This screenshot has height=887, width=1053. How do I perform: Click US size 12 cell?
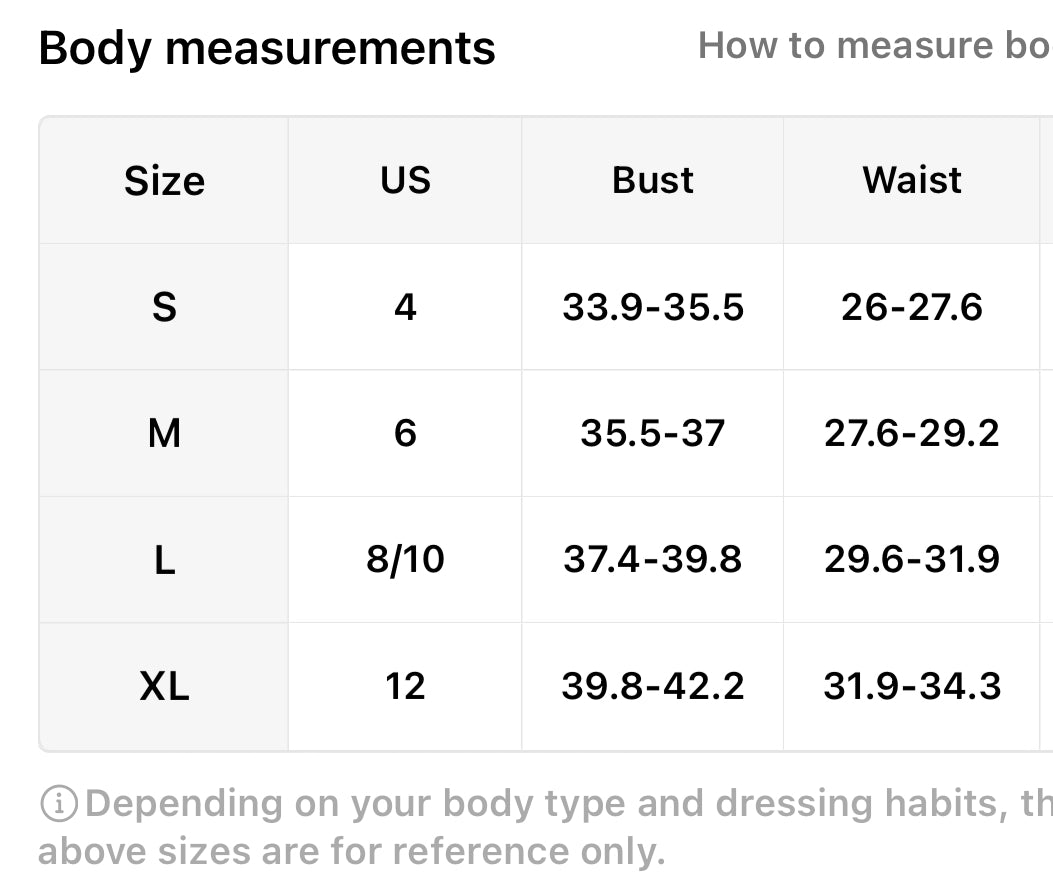coord(405,686)
